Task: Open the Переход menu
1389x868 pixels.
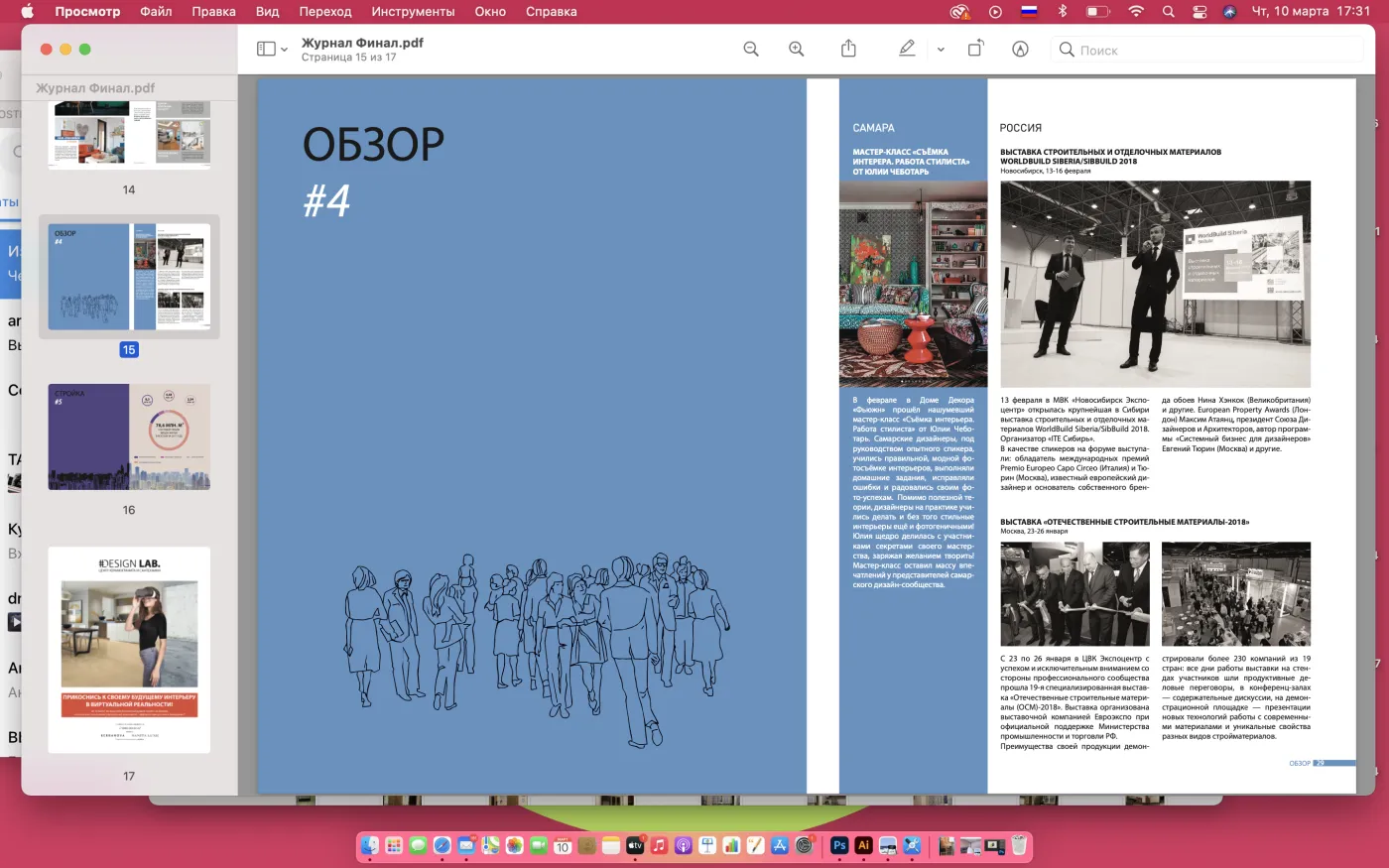Action: [325, 12]
